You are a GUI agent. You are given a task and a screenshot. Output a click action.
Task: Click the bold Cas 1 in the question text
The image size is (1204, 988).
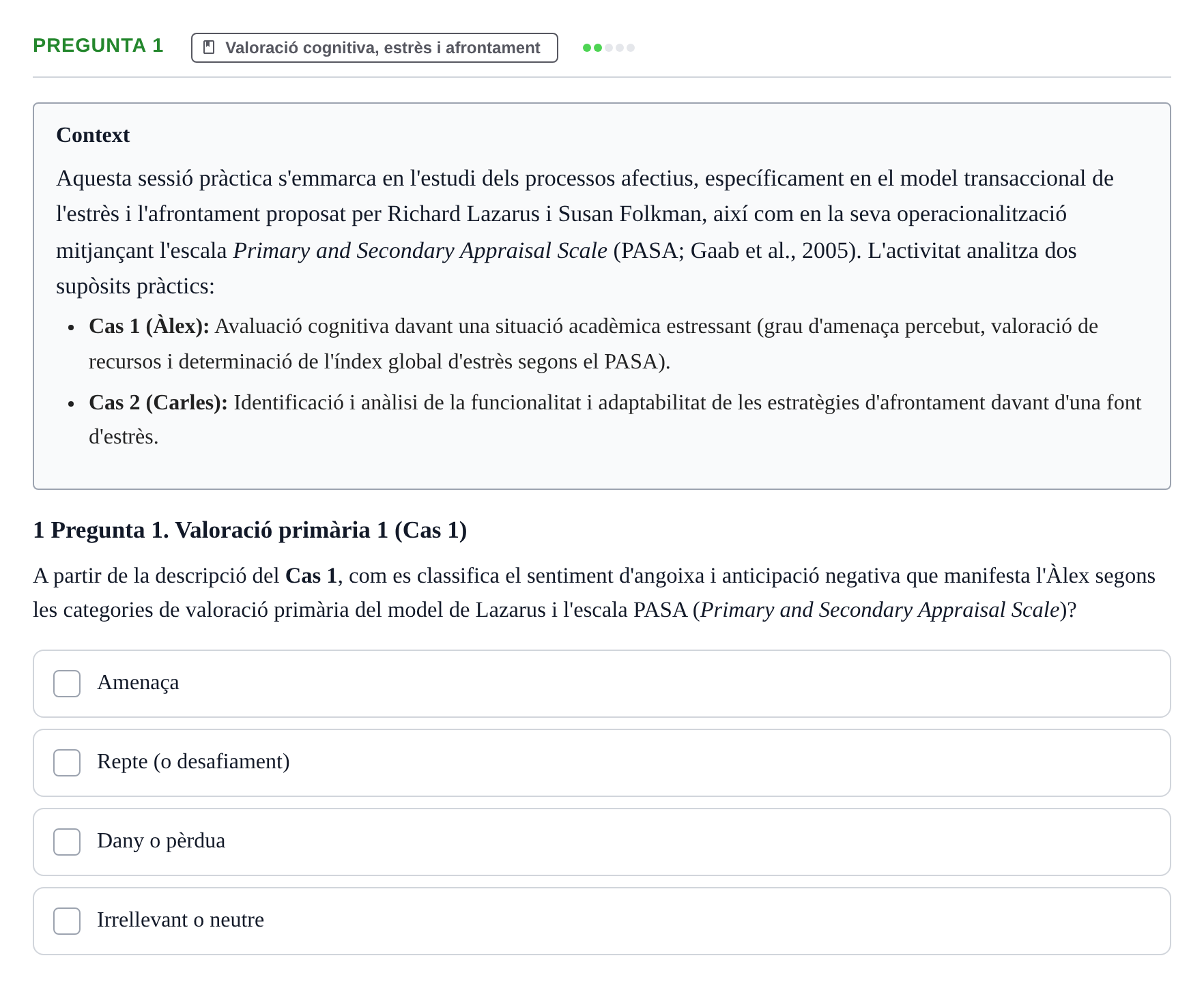pyautogui.click(x=311, y=576)
